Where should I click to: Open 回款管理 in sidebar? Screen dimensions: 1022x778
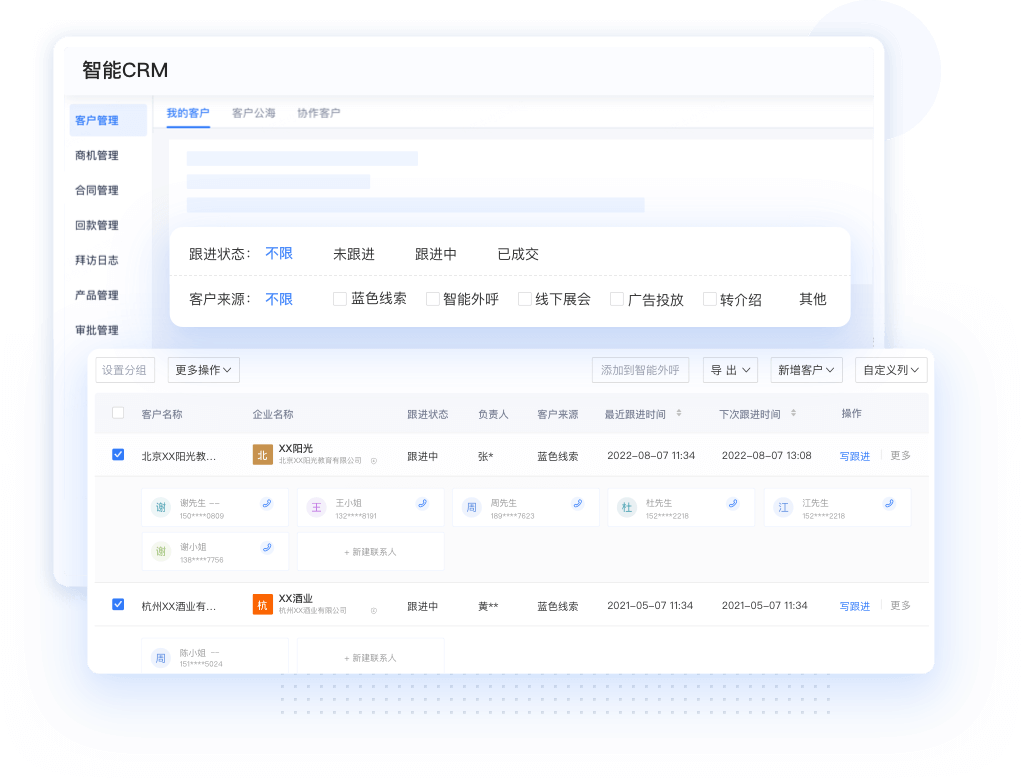(96, 225)
